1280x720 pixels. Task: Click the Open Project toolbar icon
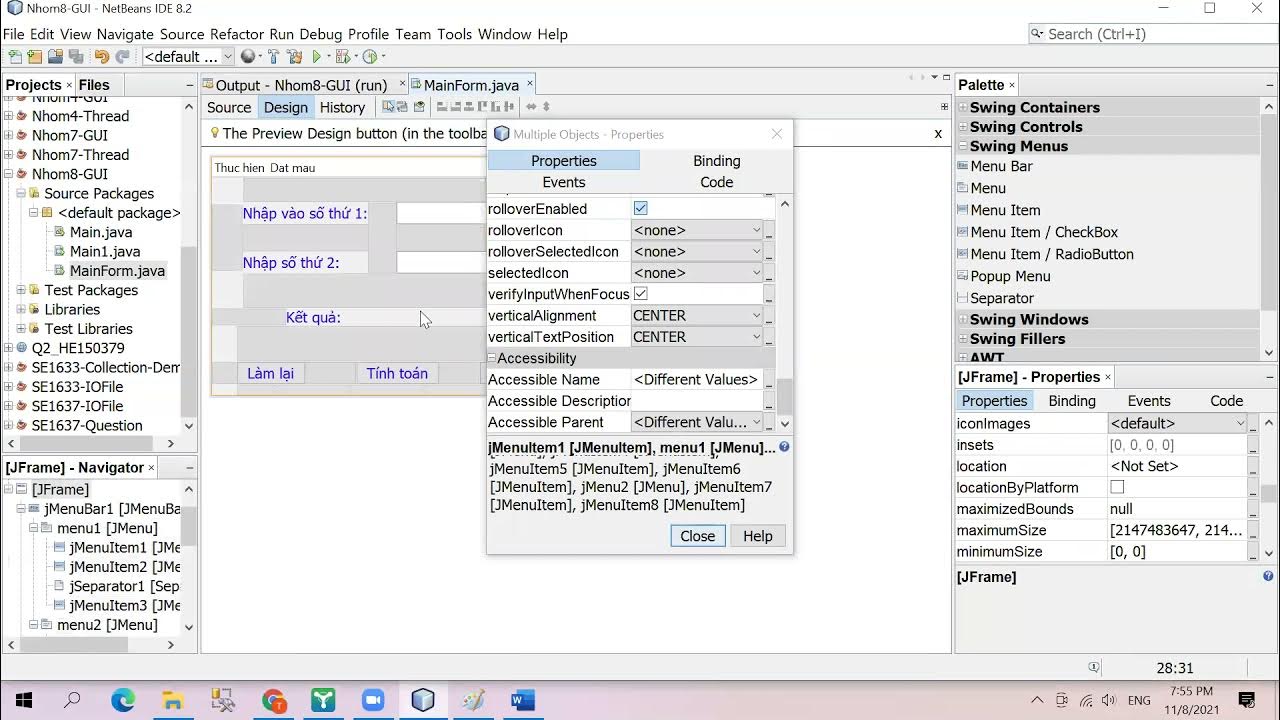point(55,57)
